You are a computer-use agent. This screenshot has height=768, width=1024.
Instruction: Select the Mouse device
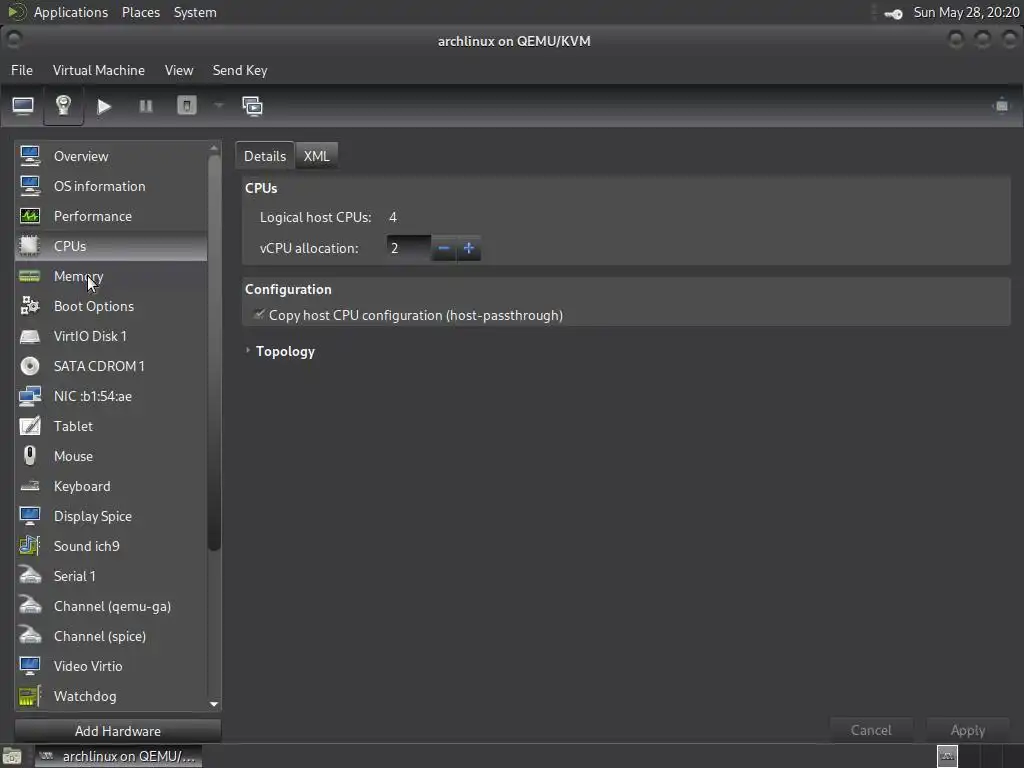click(111, 456)
